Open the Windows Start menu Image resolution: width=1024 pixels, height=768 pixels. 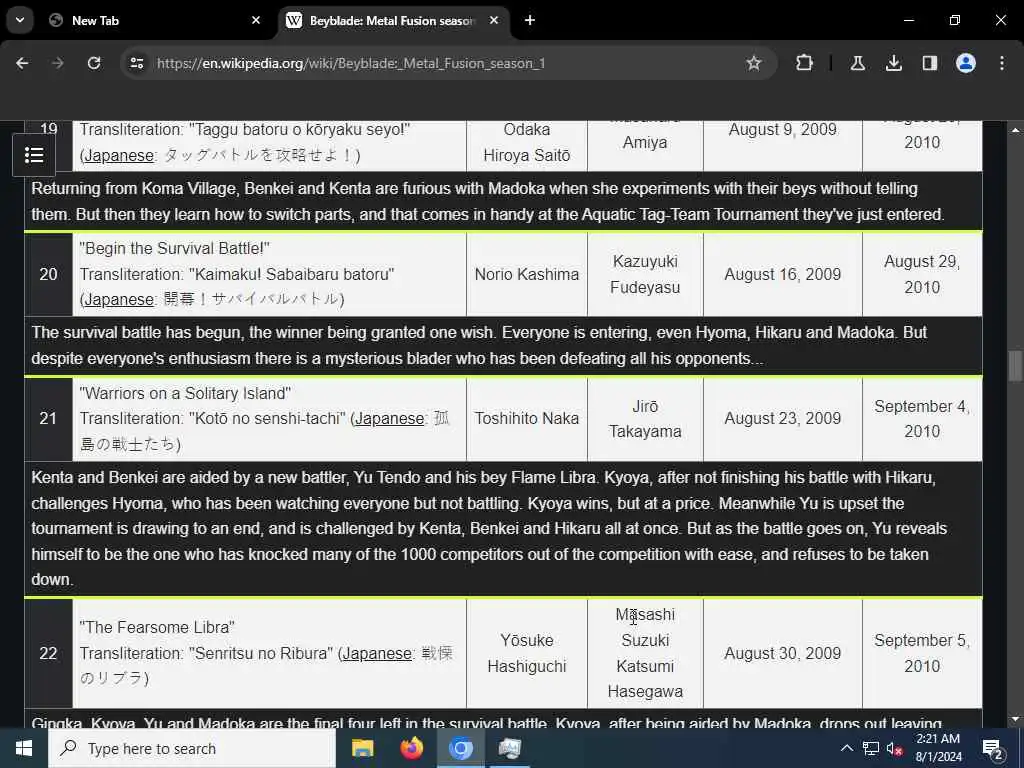pyautogui.click(x=24, y=748)
